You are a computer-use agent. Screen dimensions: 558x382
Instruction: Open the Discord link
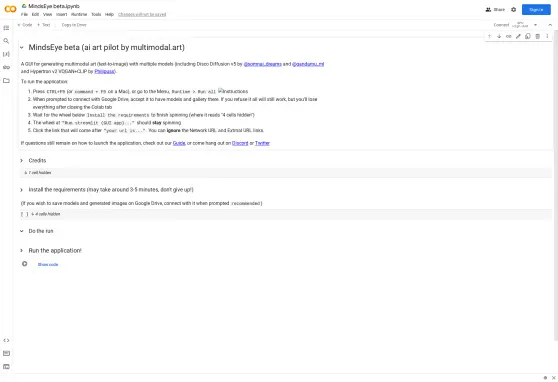[240, 143]
